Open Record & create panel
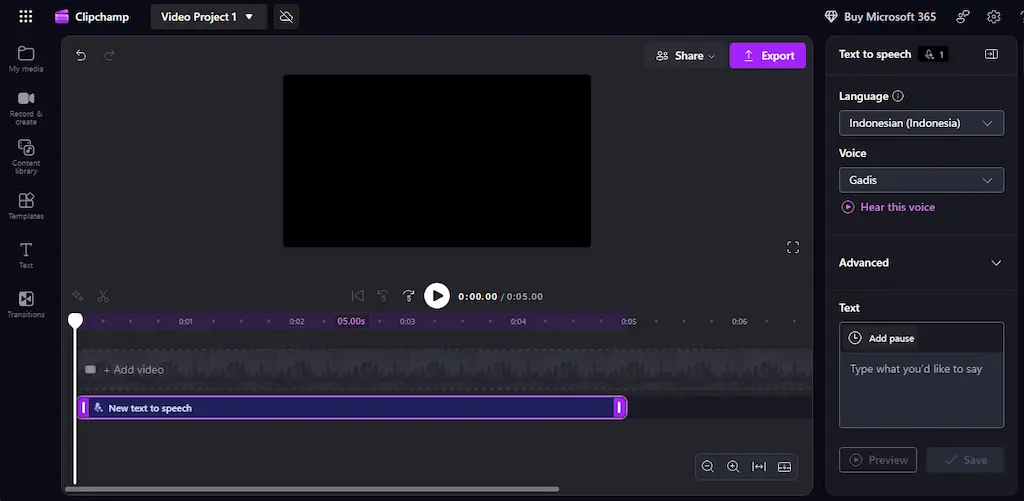Screen dimensions: 1024x501 tap(26, 108)
